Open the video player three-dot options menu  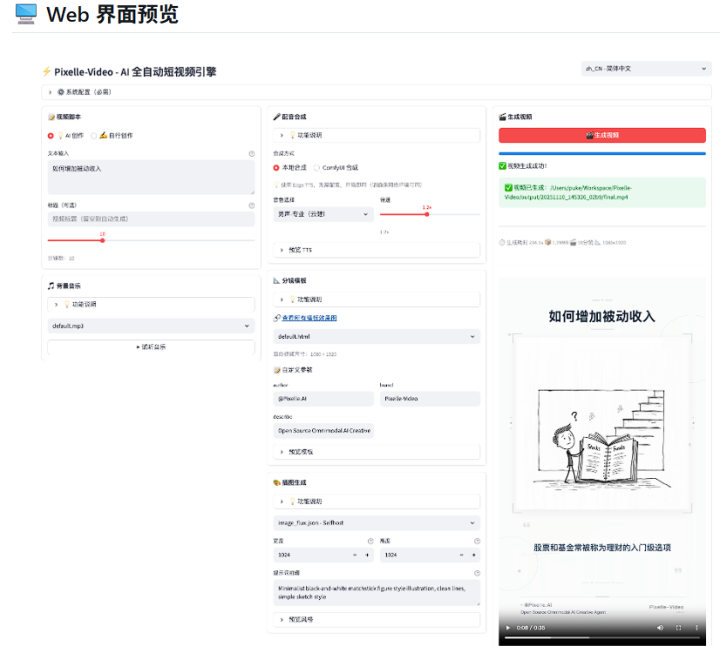697,628
